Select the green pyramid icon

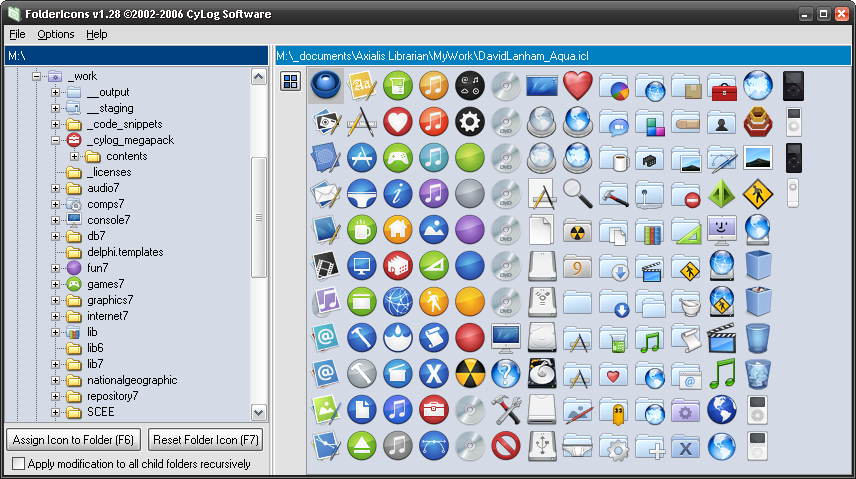[x=722, y=193]
